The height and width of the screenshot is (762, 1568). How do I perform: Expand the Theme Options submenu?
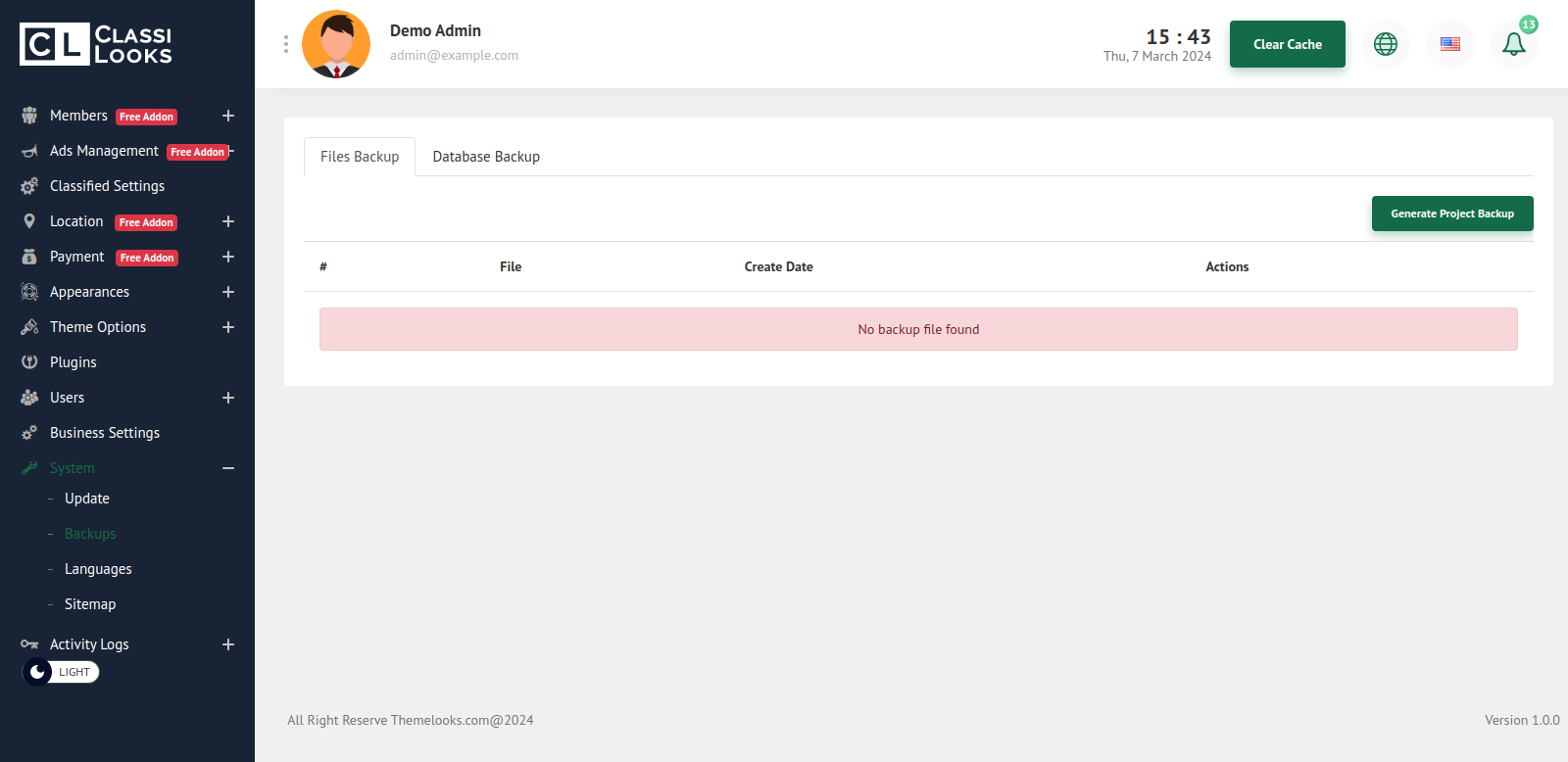point(227,327)
